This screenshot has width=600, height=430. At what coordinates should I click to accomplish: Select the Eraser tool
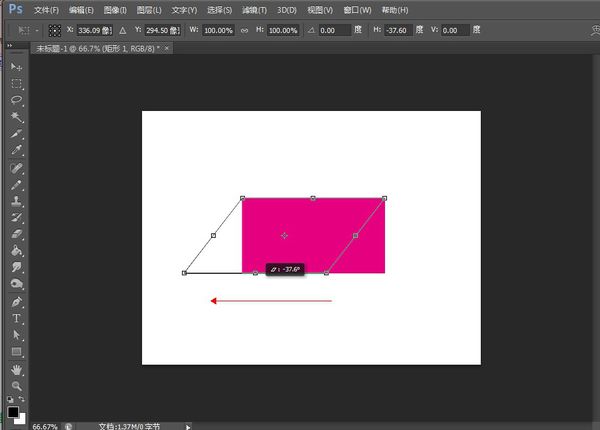(17, 233)
